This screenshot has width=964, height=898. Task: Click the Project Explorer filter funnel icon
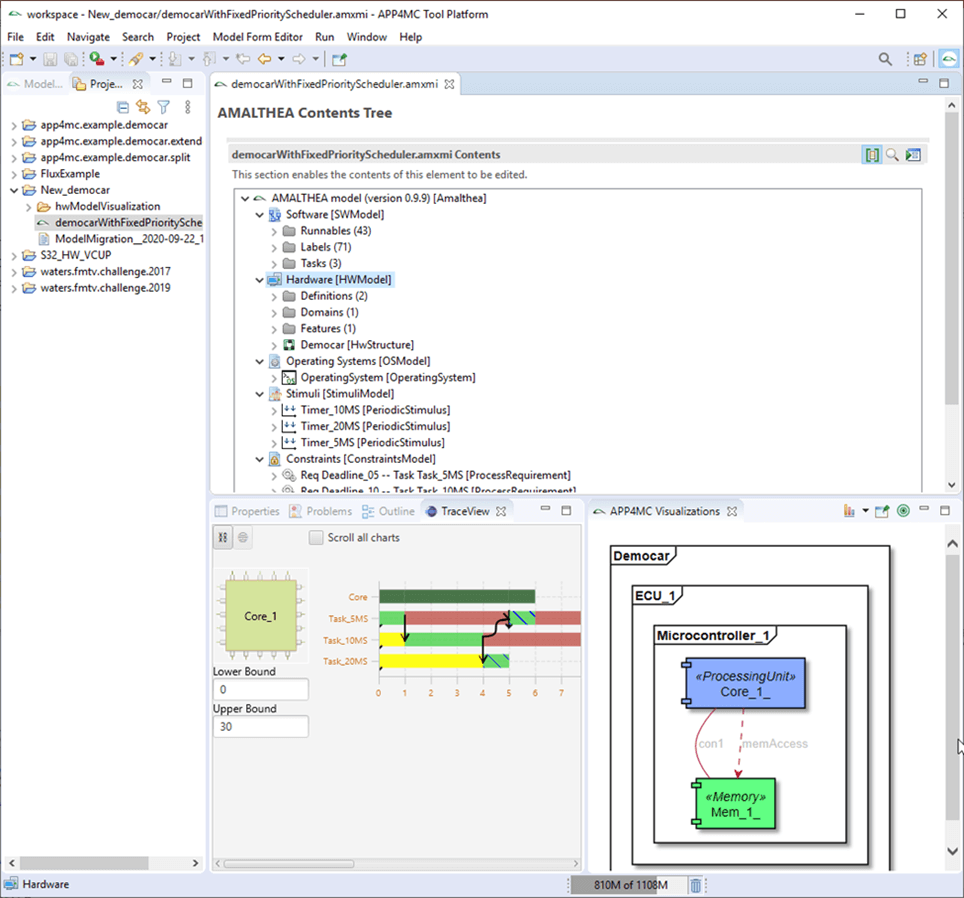click(164, 108)
